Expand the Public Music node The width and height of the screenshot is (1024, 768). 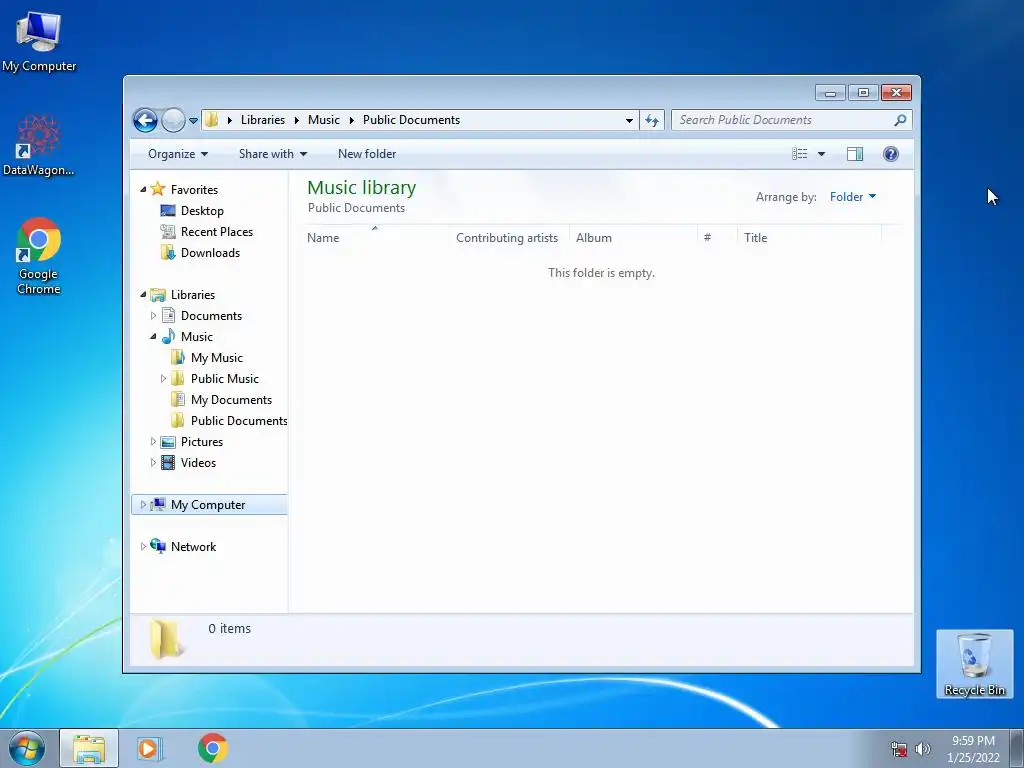pyautogui.click(x=163, y=379)
